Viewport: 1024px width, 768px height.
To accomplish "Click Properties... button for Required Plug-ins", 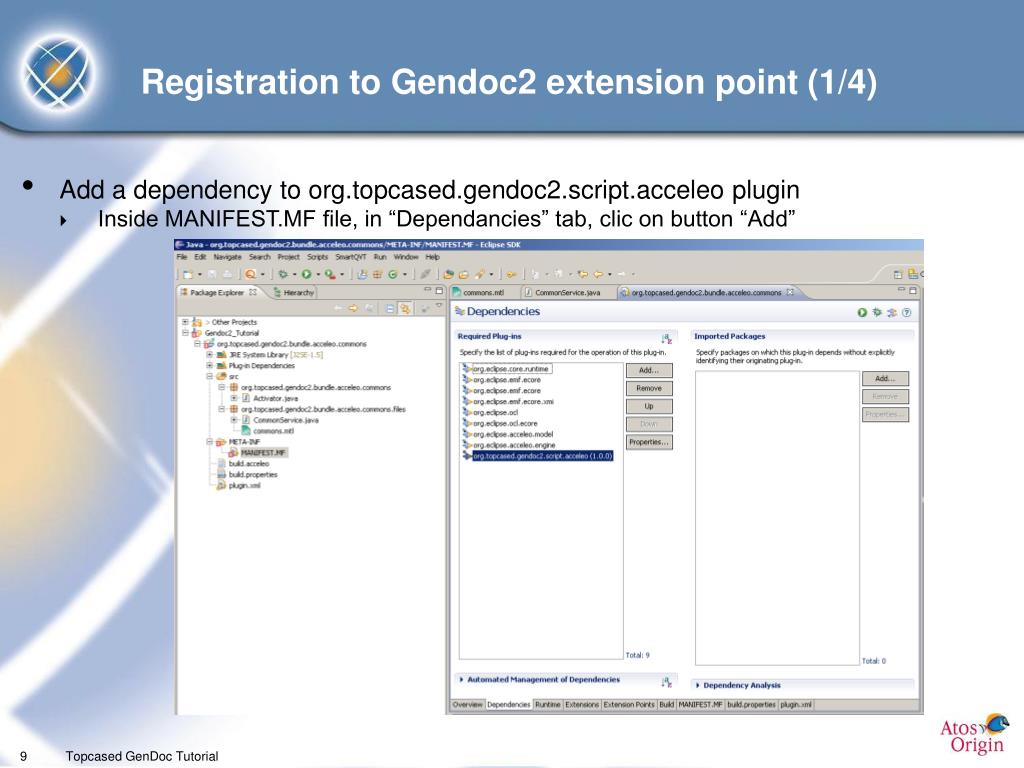I will [648, 442].
